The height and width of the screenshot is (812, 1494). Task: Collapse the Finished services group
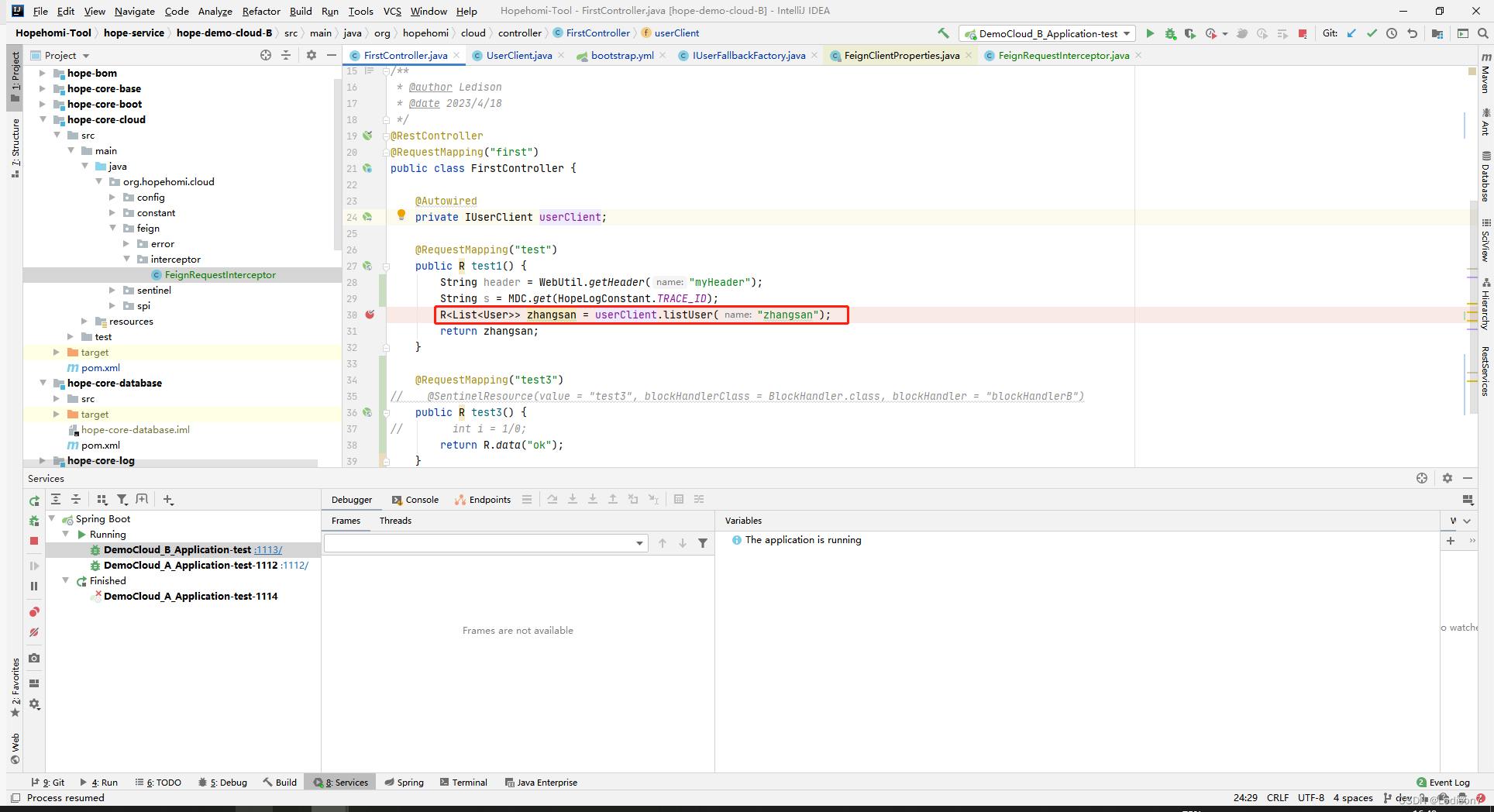[x=66, y=580]
